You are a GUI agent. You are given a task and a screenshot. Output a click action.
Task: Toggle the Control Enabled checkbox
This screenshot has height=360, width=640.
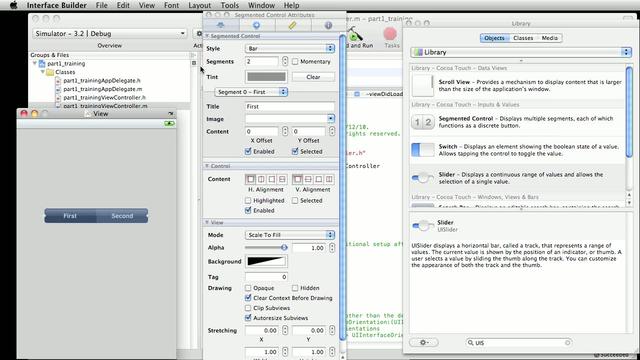pyautogui.click(x=248, y=210)
